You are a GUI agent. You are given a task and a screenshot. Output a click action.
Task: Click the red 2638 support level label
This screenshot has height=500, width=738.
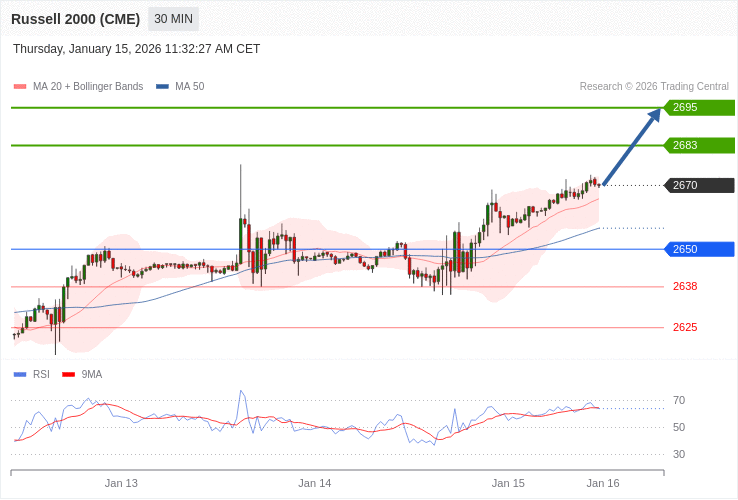pos(685,287)
